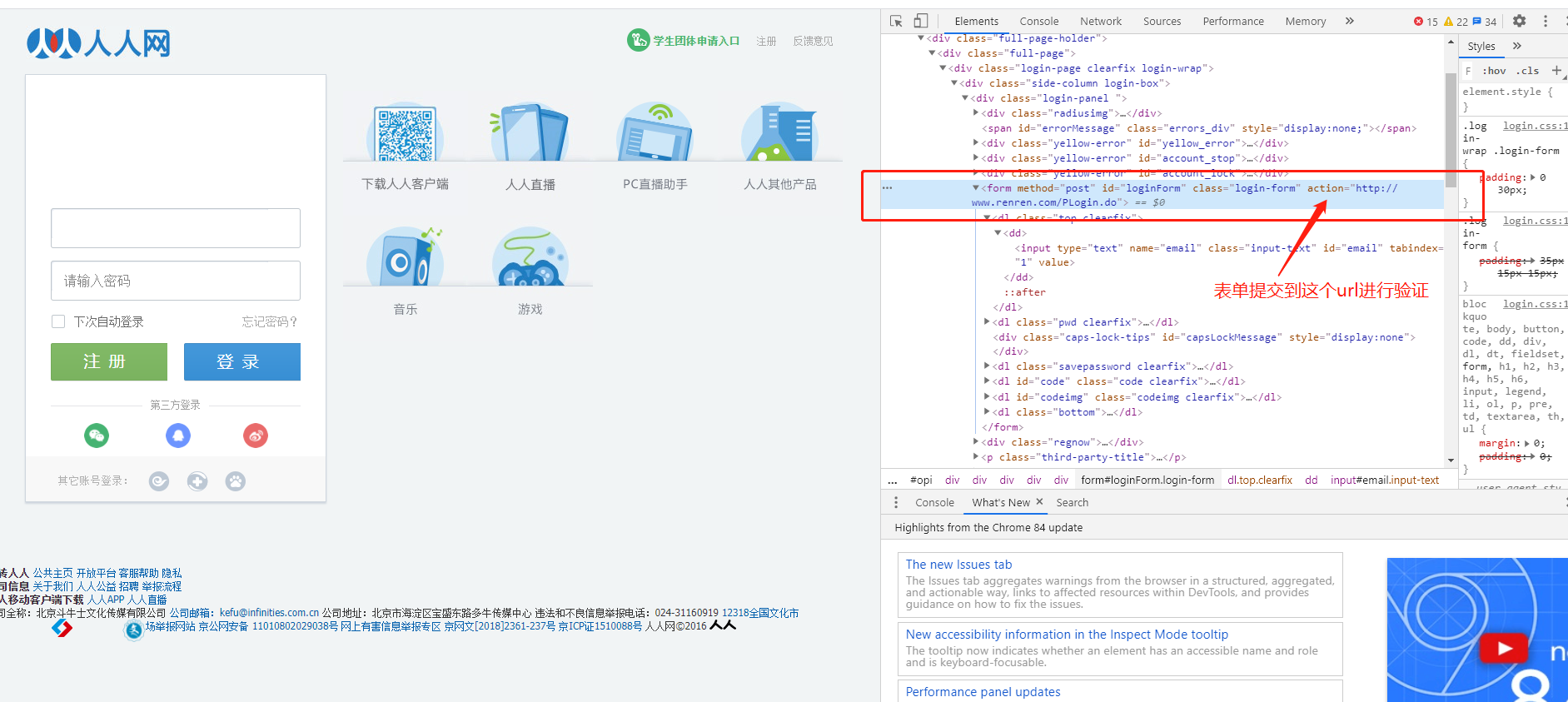Play the Chrome update video thumbnail
1568x702 pixels.
pyautogui.click(x=1504, y=649)
